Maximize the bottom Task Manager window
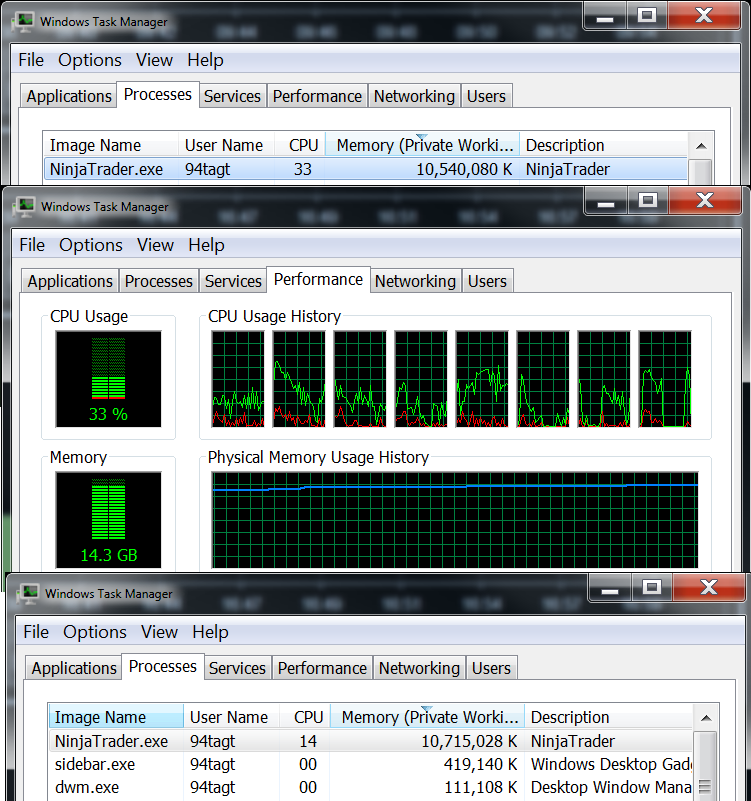This screenshot has height=801, width=751. [651, 587]
